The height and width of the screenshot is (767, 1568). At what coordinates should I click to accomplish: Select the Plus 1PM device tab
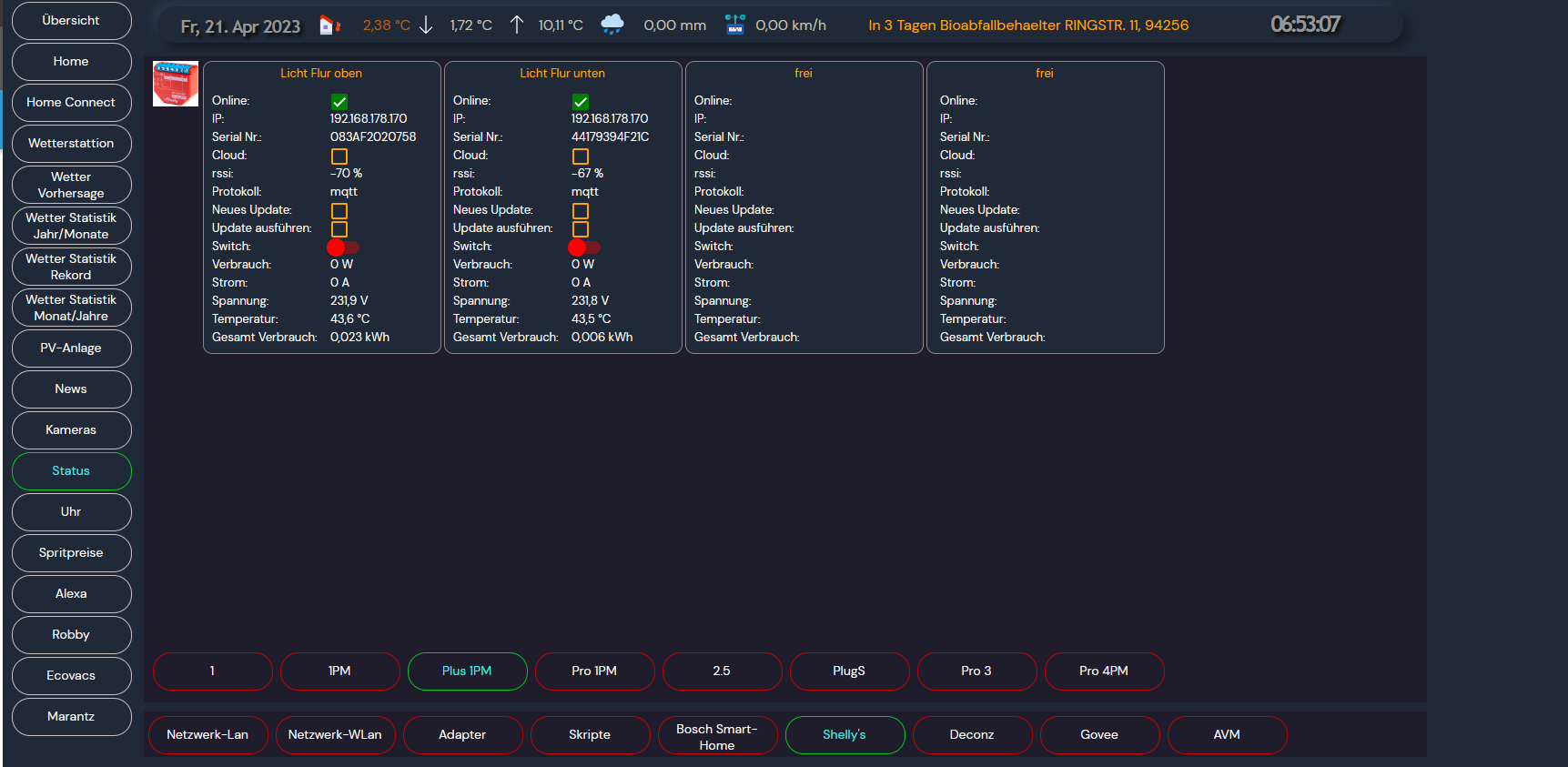[467, 671]
